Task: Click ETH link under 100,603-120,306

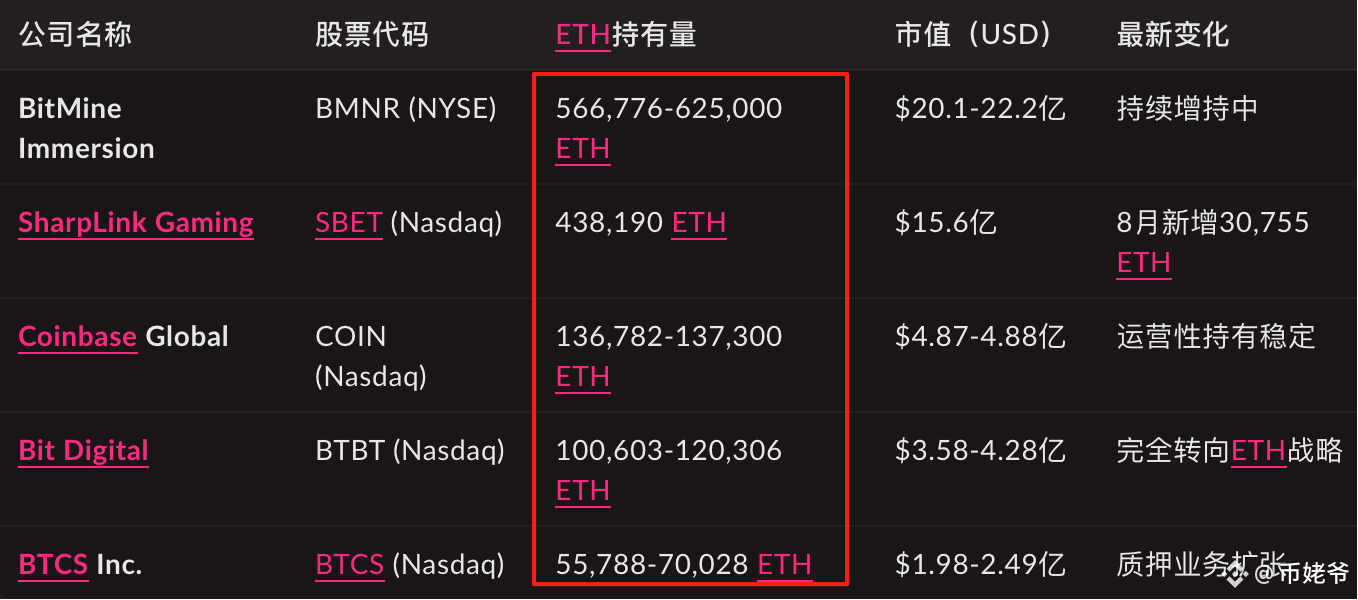Action: click(x=583, y=491)
